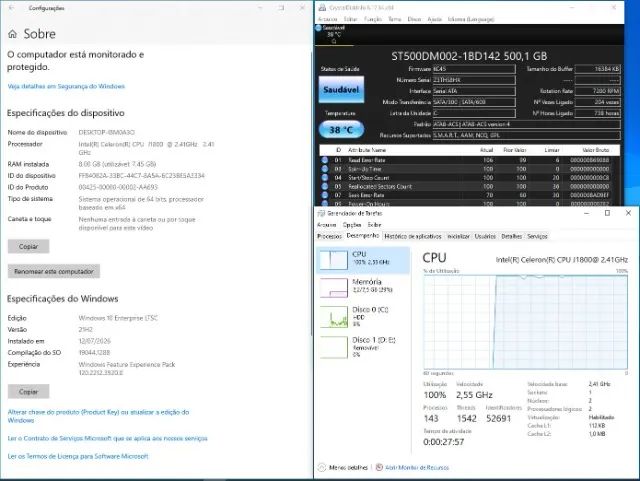Open Editar menu in CrystalDiskInfo
The image size is (640, 481).
(x=350, y=19)
